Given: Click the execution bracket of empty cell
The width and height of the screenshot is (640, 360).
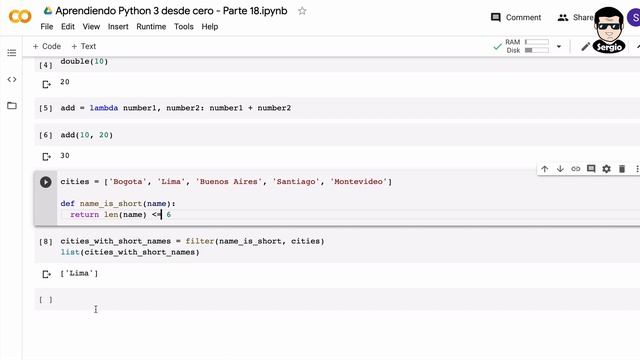Looking at the screenshot, I should pos(46,300).
